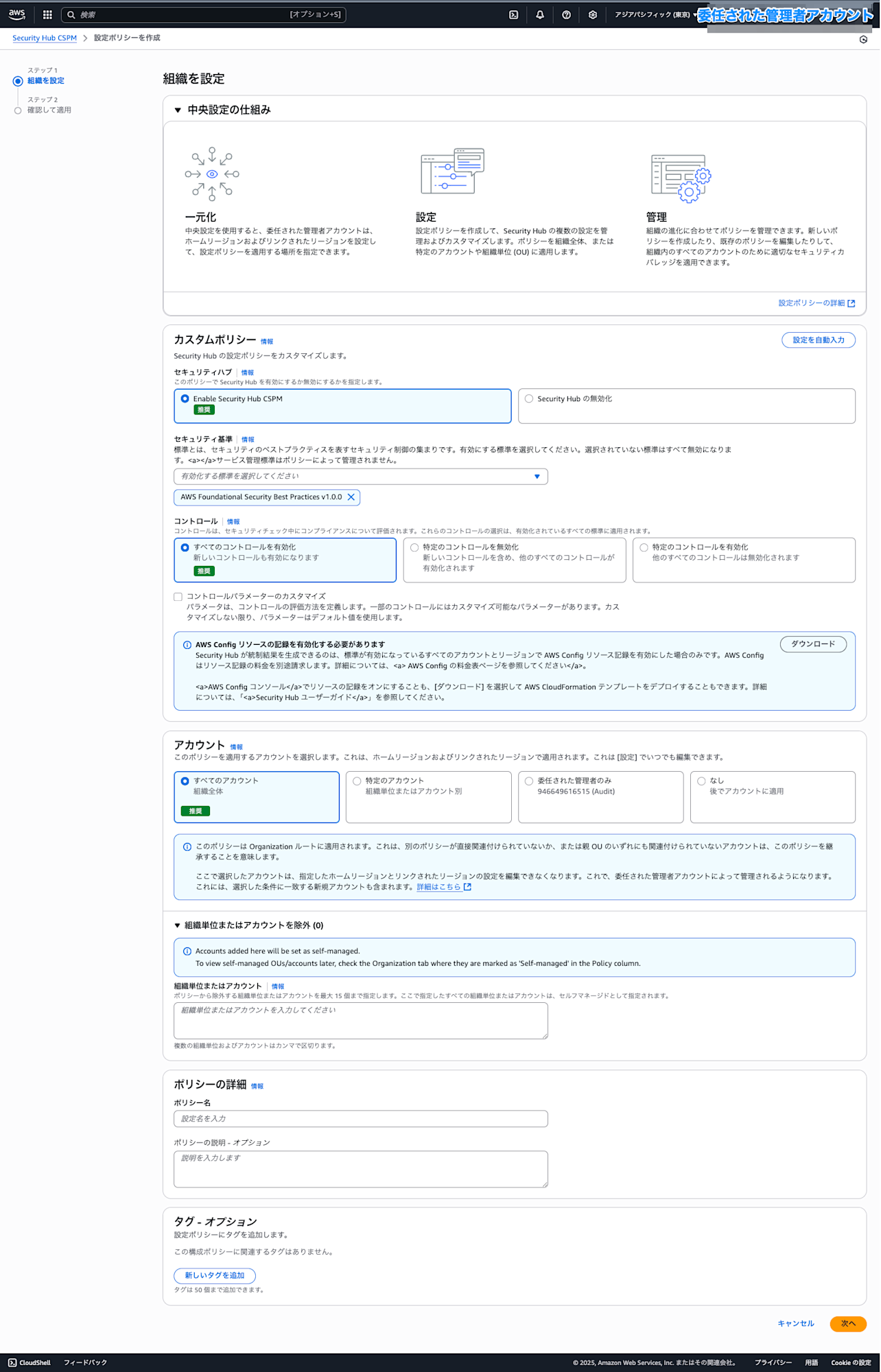Remove AWS Foundational Security Best Practices tag
This screenshot has height=1372, width=881.
pos(351,497)
